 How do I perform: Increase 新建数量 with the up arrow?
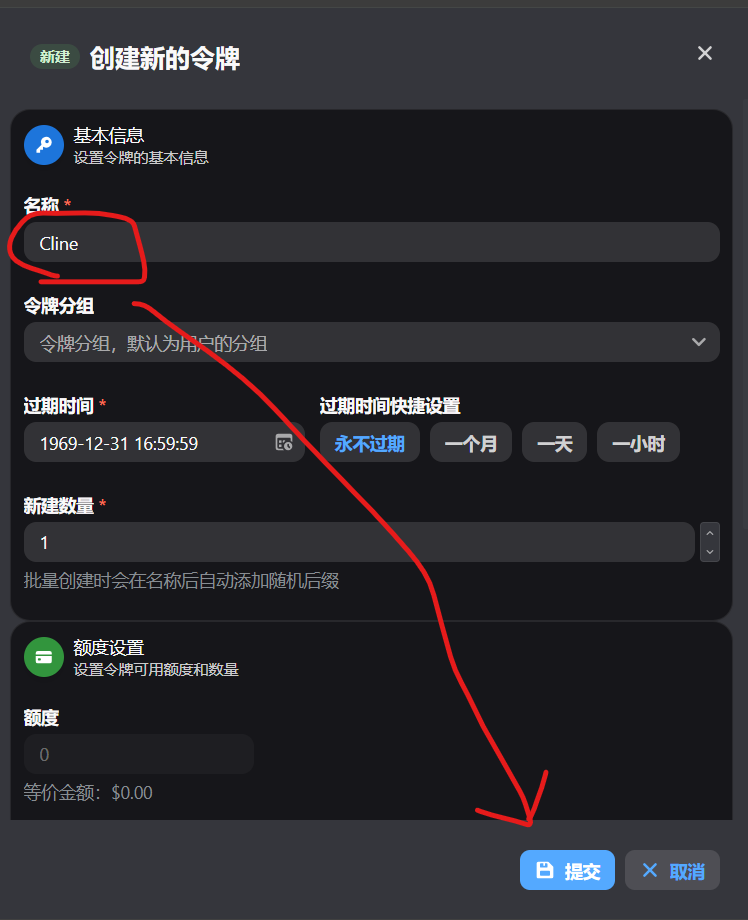tap(710, 533)
